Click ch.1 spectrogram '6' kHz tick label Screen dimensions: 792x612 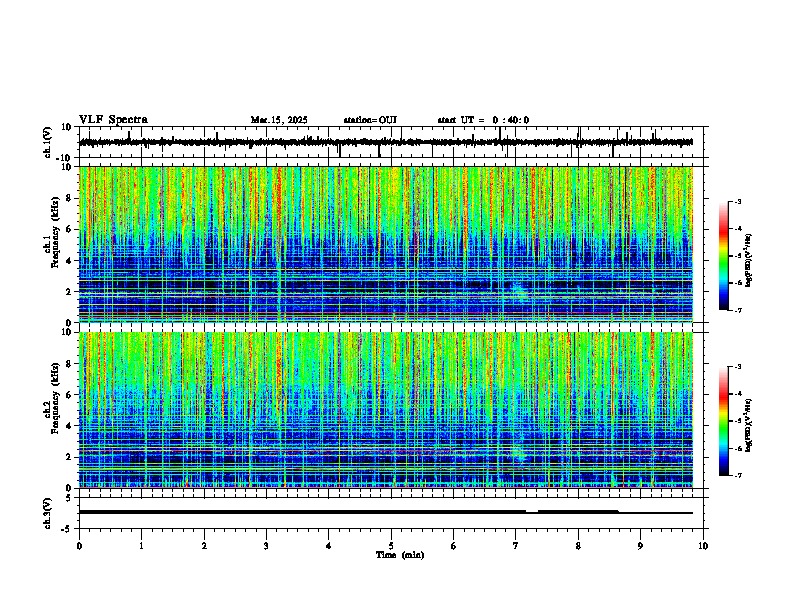coord(70,229)
